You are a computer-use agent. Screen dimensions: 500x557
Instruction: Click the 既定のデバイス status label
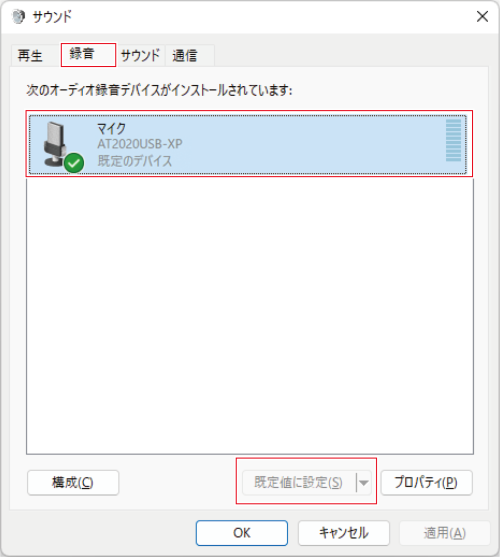pos(135,161)
